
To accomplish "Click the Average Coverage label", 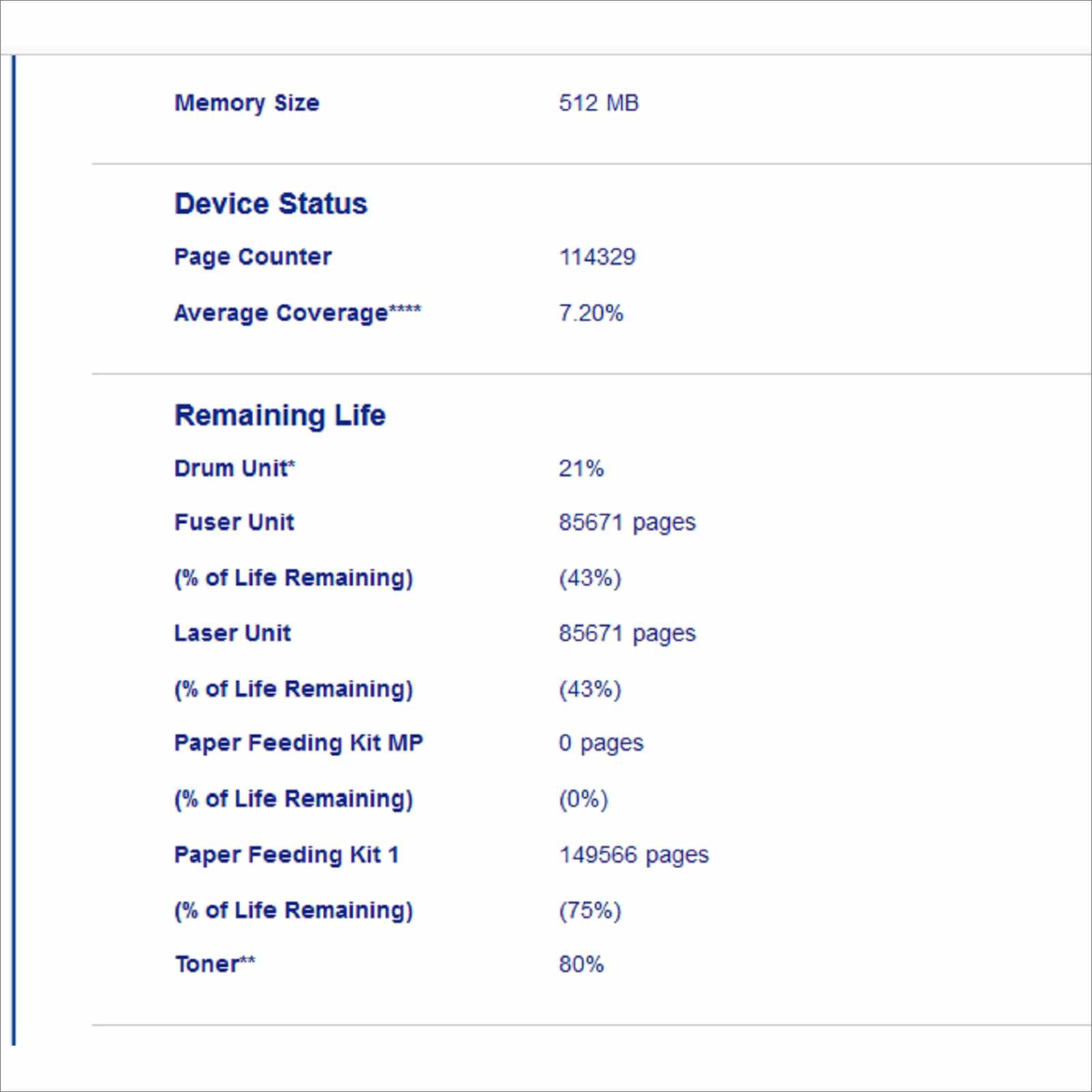I will point(298,313).
